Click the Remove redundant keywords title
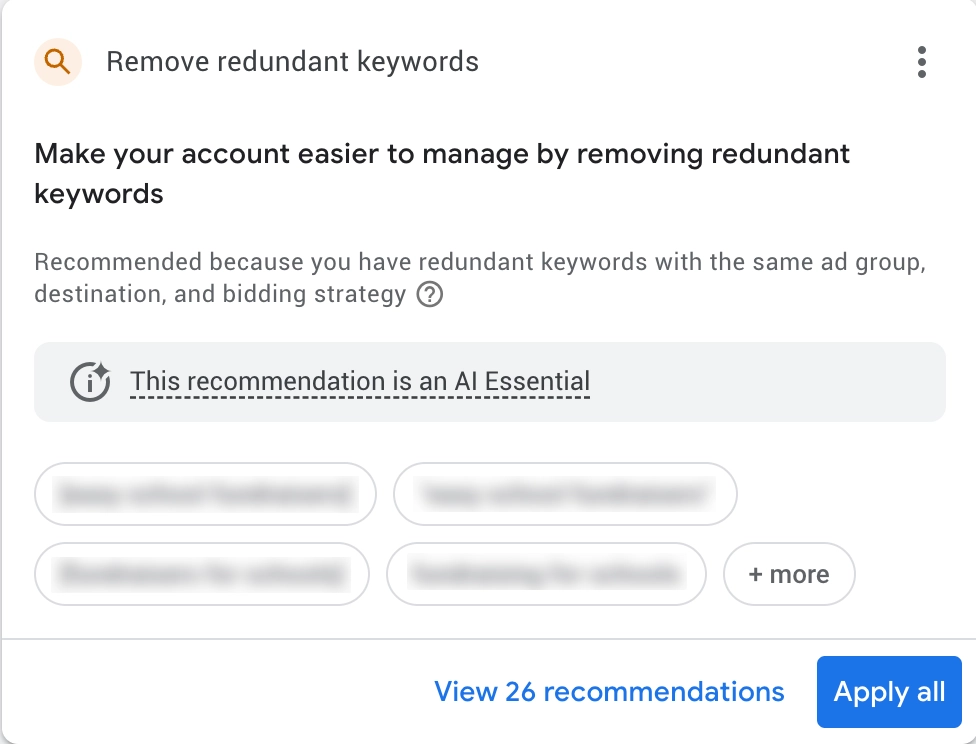Viewport: 976px width, 744px height. 293,61
